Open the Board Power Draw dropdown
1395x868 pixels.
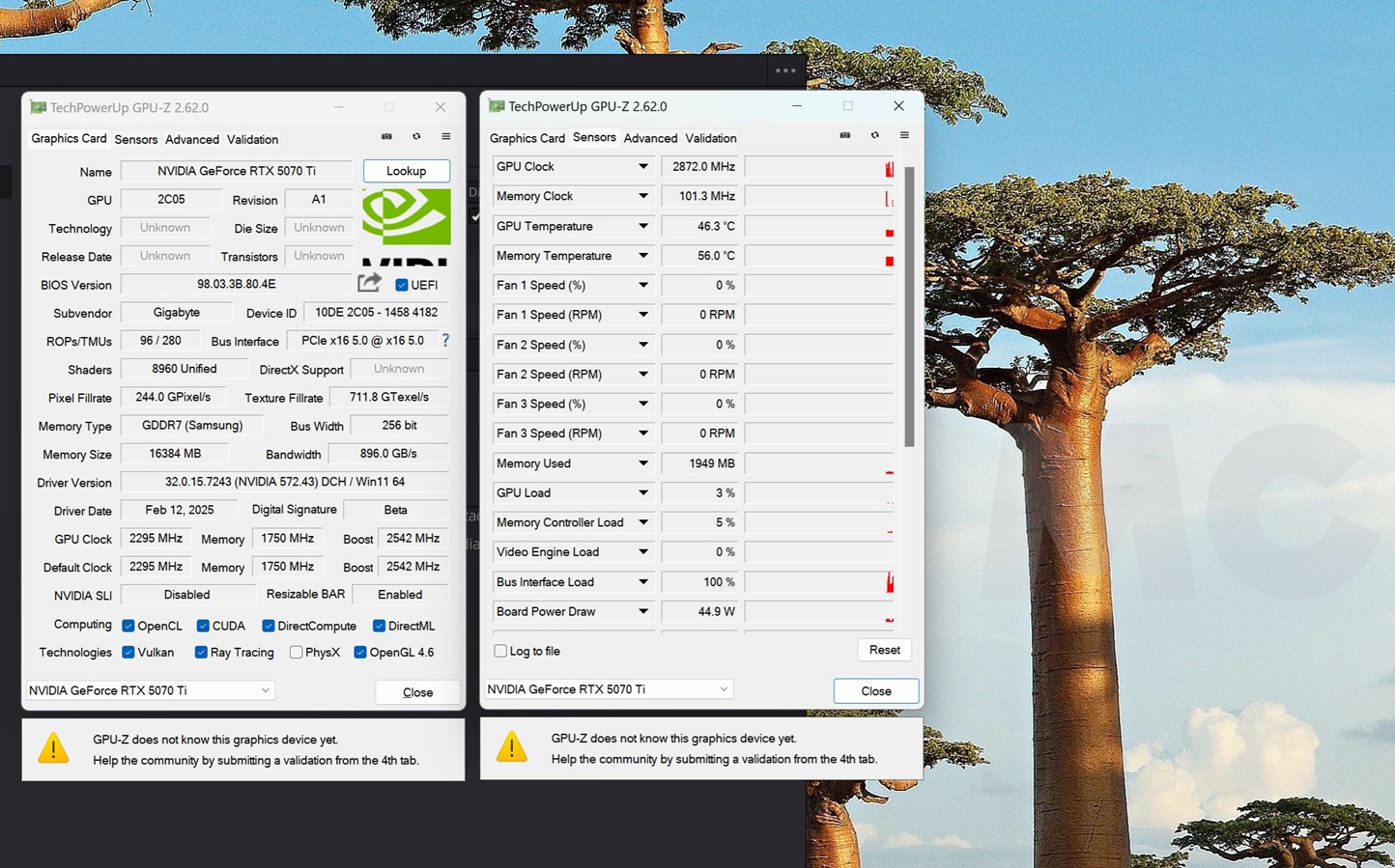642,612
